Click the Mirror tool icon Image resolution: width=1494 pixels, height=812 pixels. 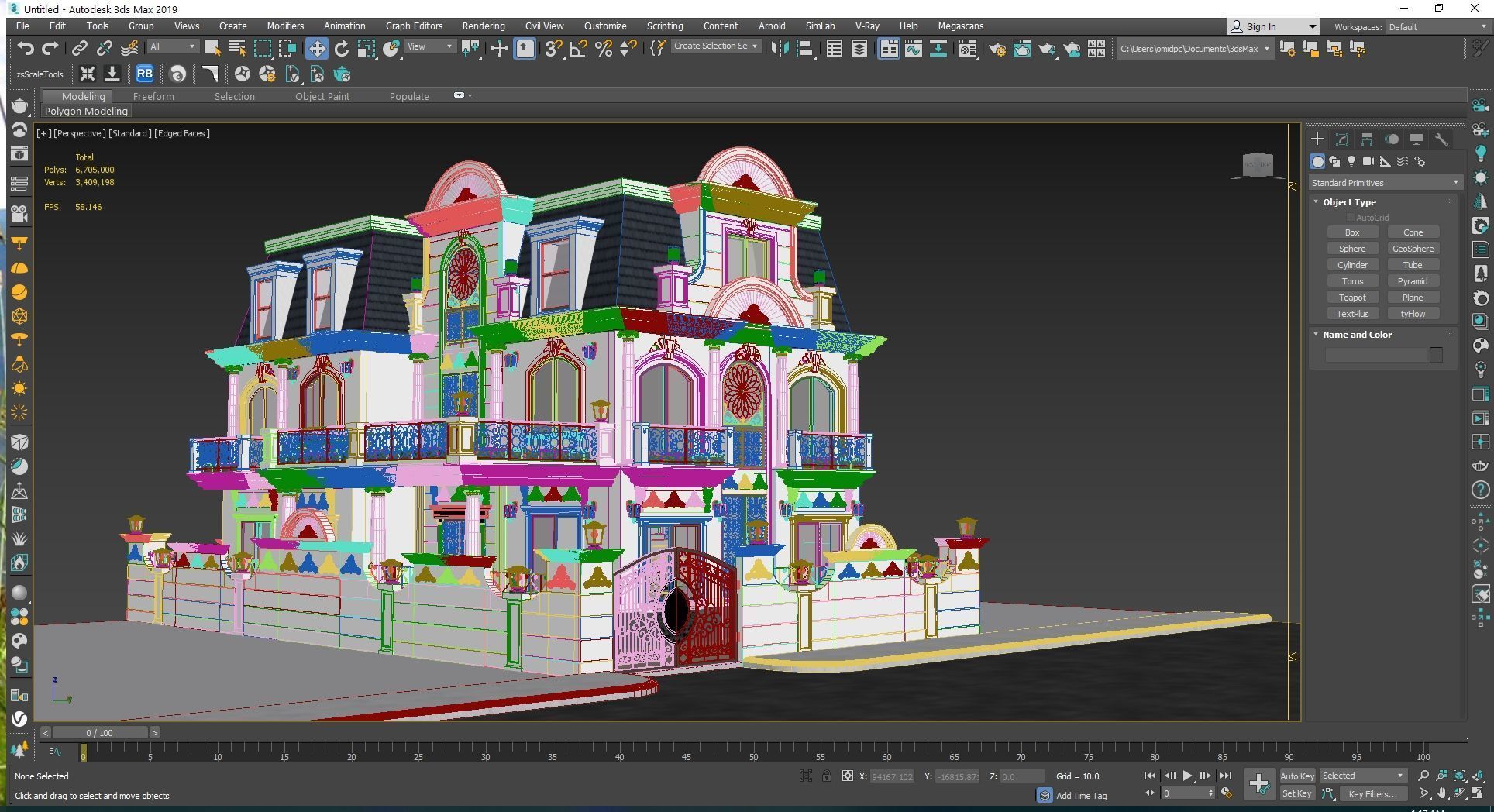coord(780,49)
